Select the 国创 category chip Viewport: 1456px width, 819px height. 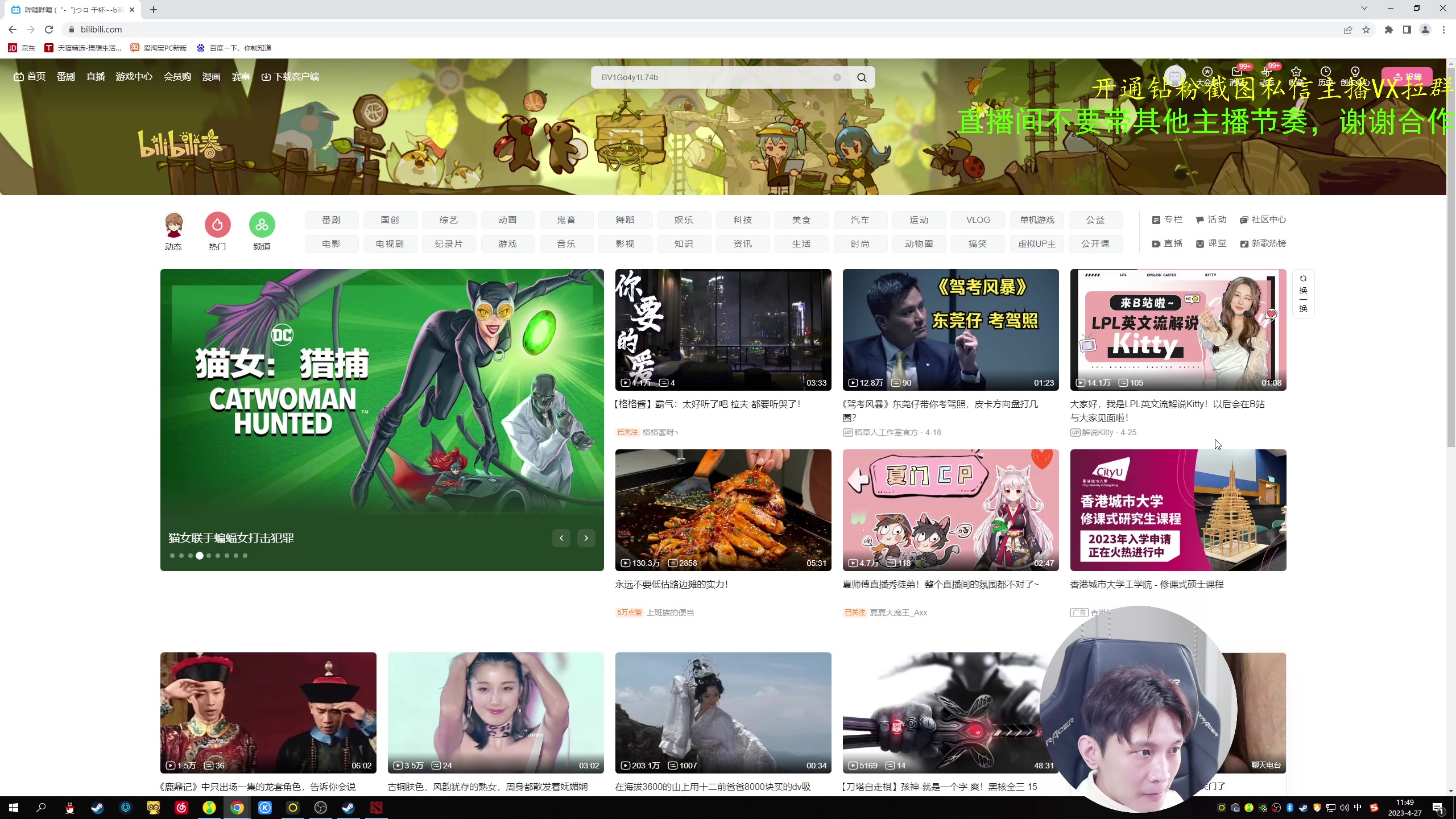(390, 220)
